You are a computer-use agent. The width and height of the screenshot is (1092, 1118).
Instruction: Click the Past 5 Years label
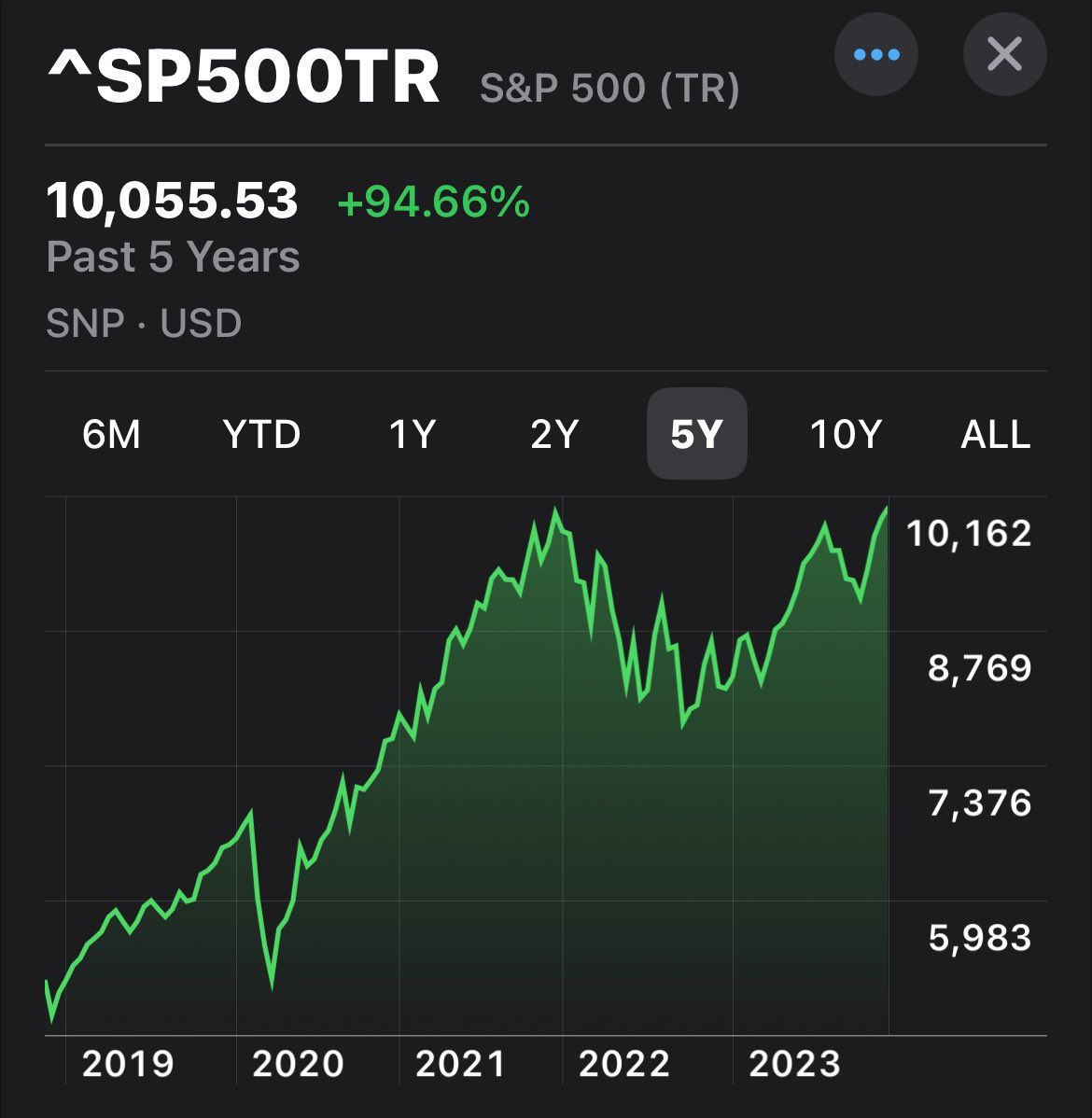pyautogui.click(x=173, y=257)
